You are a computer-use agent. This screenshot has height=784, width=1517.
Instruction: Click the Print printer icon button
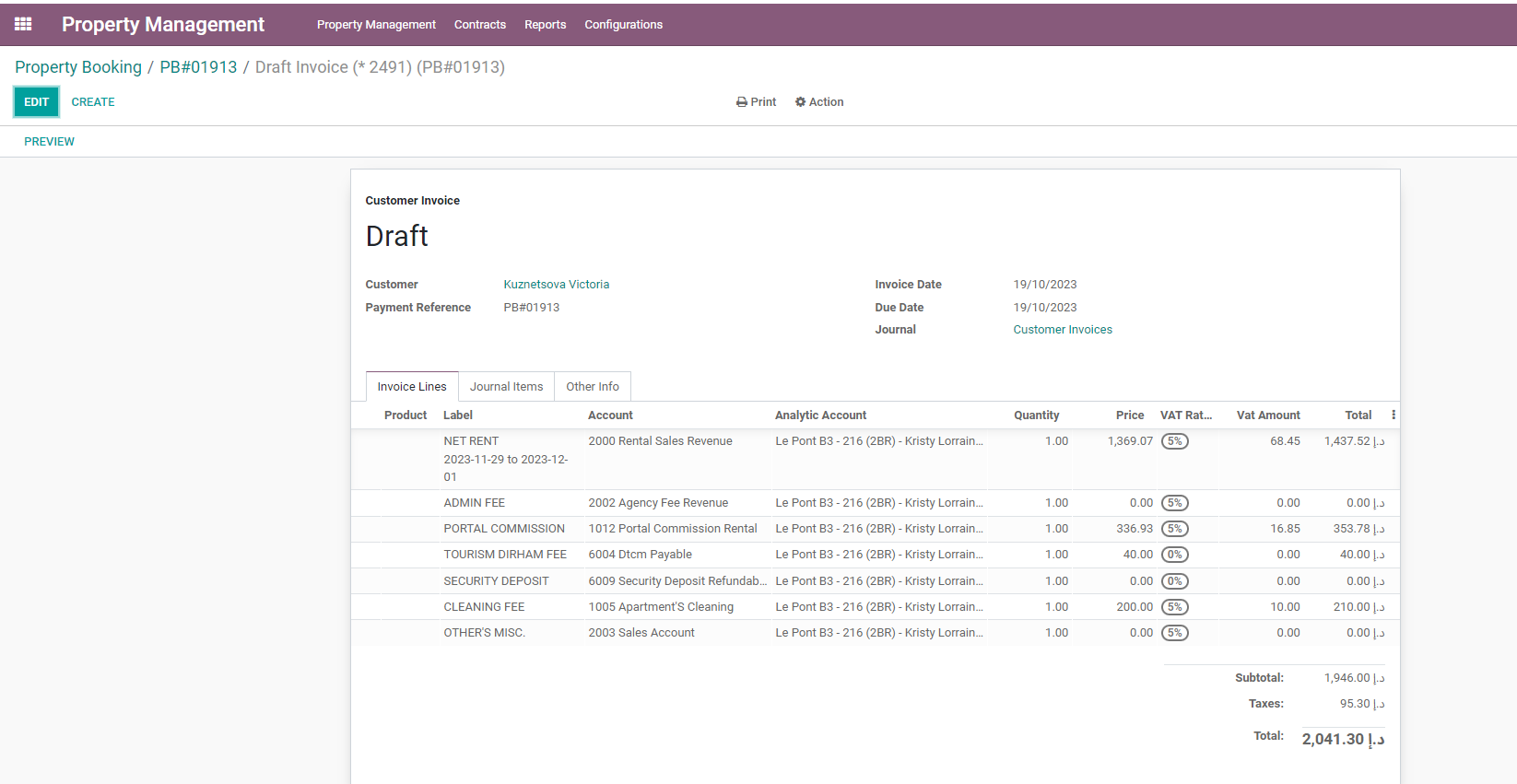tap(756, 102)
